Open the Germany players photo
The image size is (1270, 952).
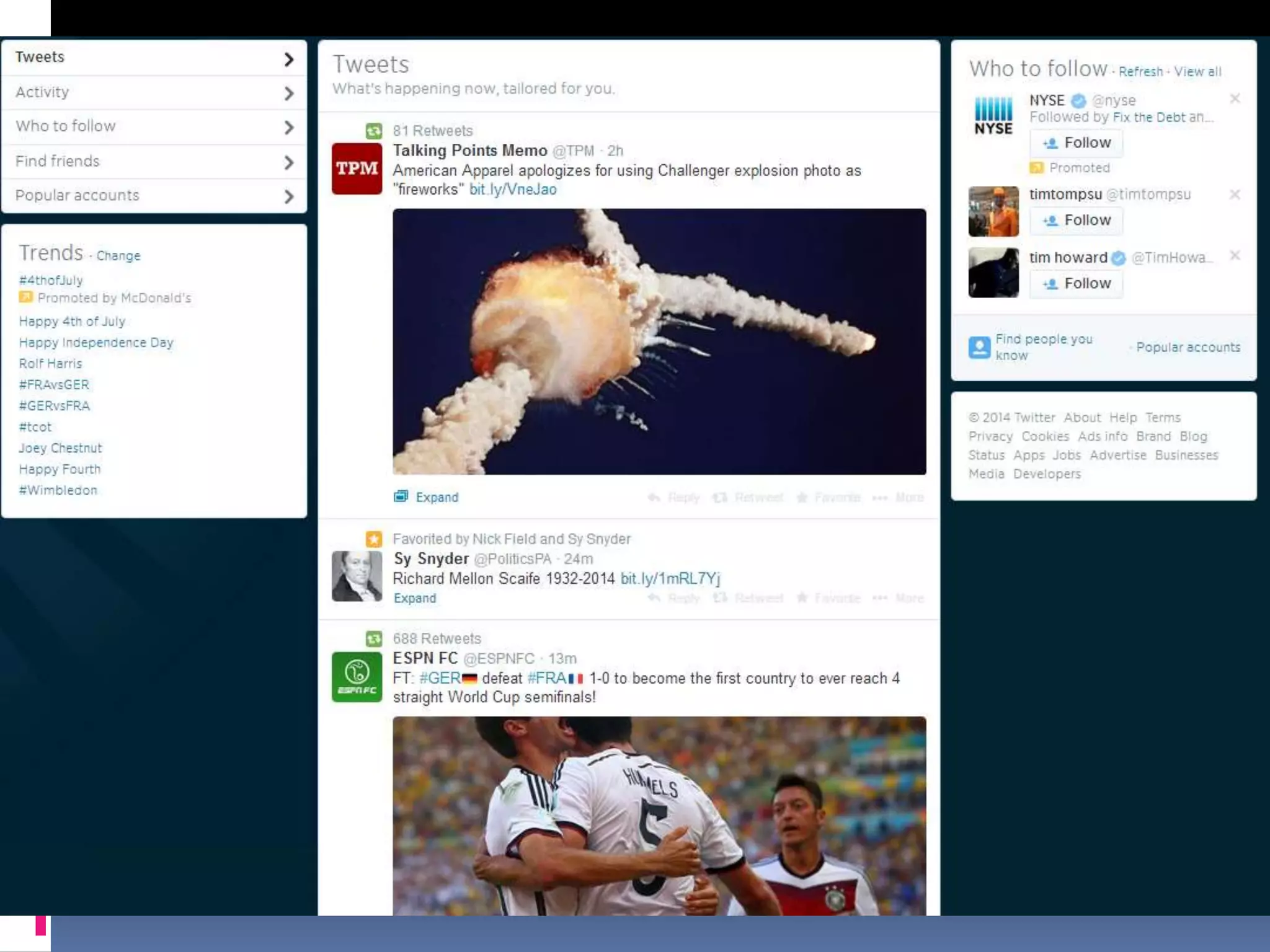tap(659, 816)
